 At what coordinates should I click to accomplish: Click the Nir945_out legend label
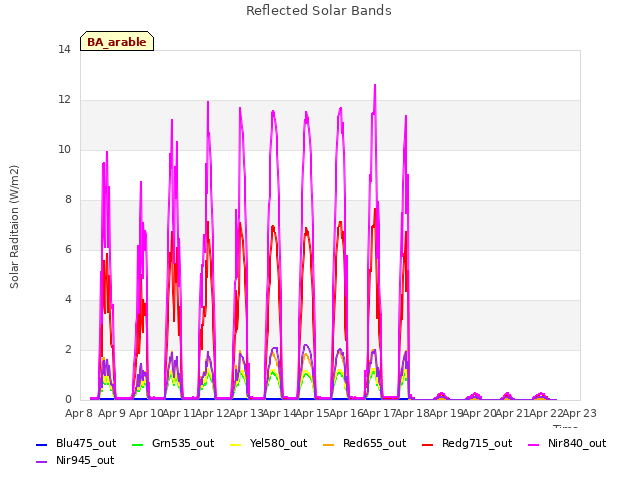tap(85, 461)
